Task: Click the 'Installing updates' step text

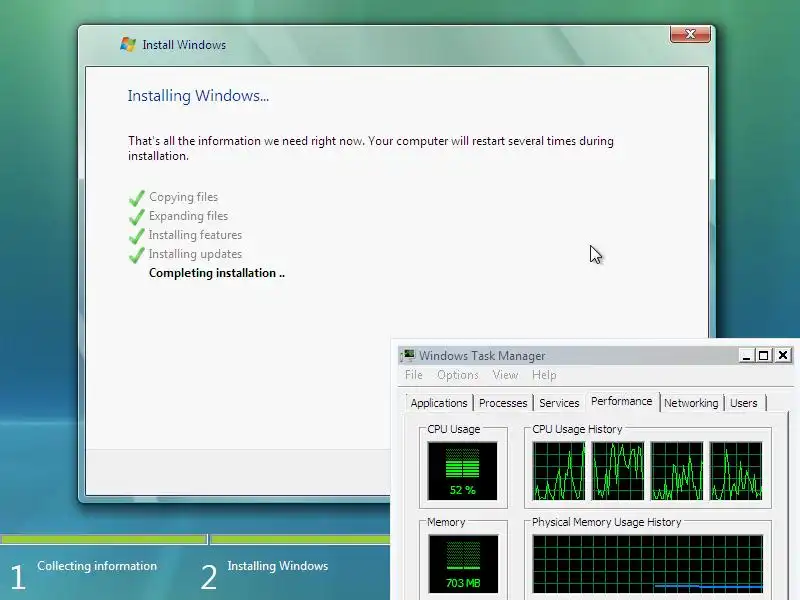Action: 195,254
